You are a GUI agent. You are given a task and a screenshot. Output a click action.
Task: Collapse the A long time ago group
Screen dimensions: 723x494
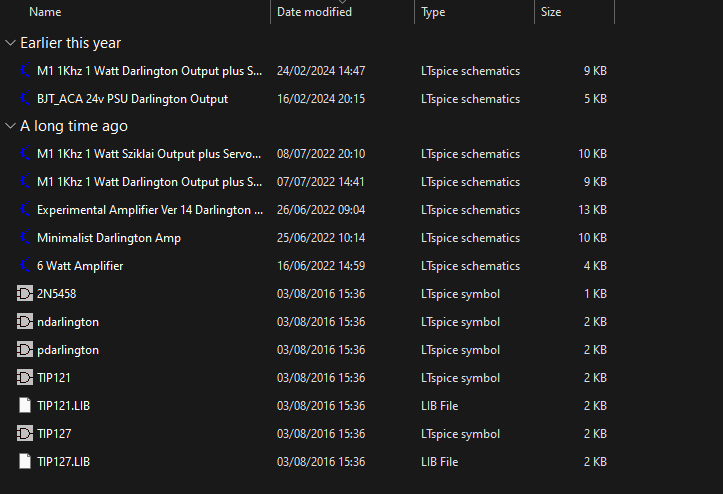[10, 125]
